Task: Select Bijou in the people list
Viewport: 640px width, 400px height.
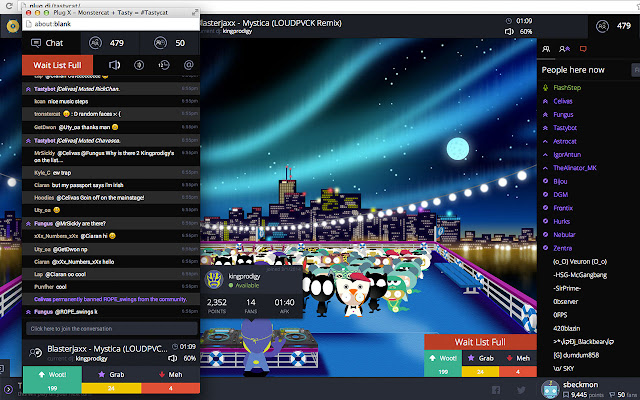Action: pos(560,181)
